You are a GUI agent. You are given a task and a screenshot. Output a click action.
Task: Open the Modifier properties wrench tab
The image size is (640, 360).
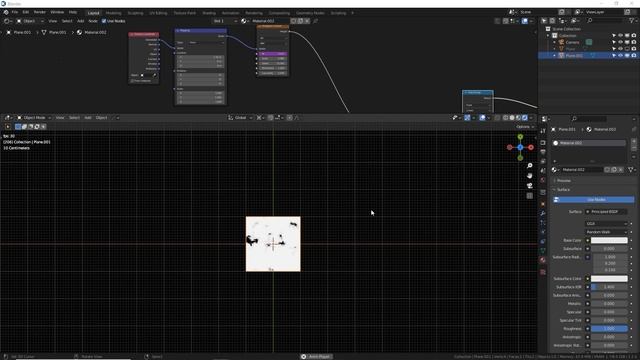pos(543,213)
